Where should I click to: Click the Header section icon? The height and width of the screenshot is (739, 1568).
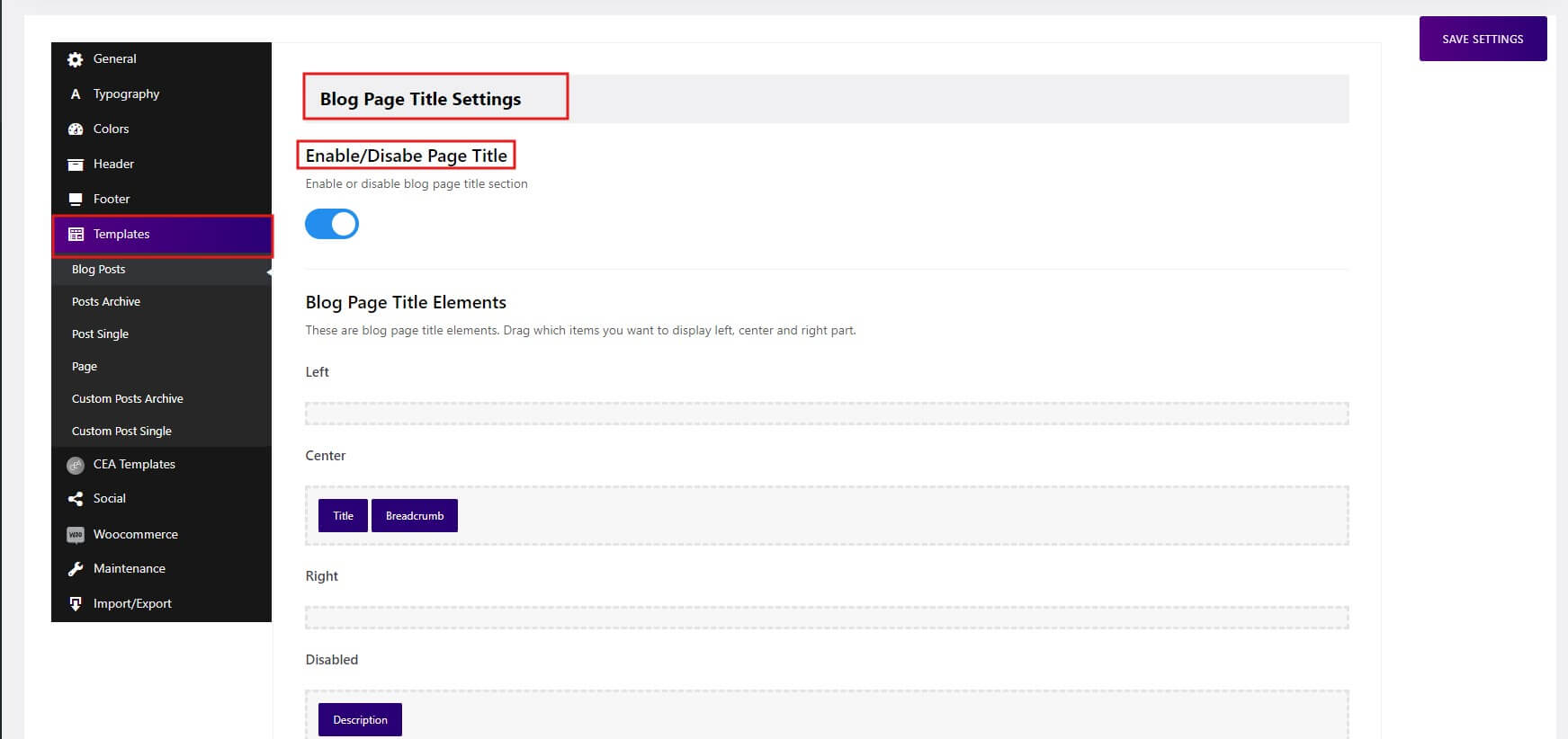(x=76, y=165)
